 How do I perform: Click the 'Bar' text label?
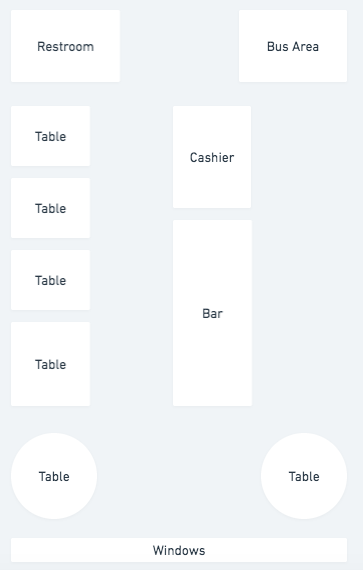click(212, 313)
